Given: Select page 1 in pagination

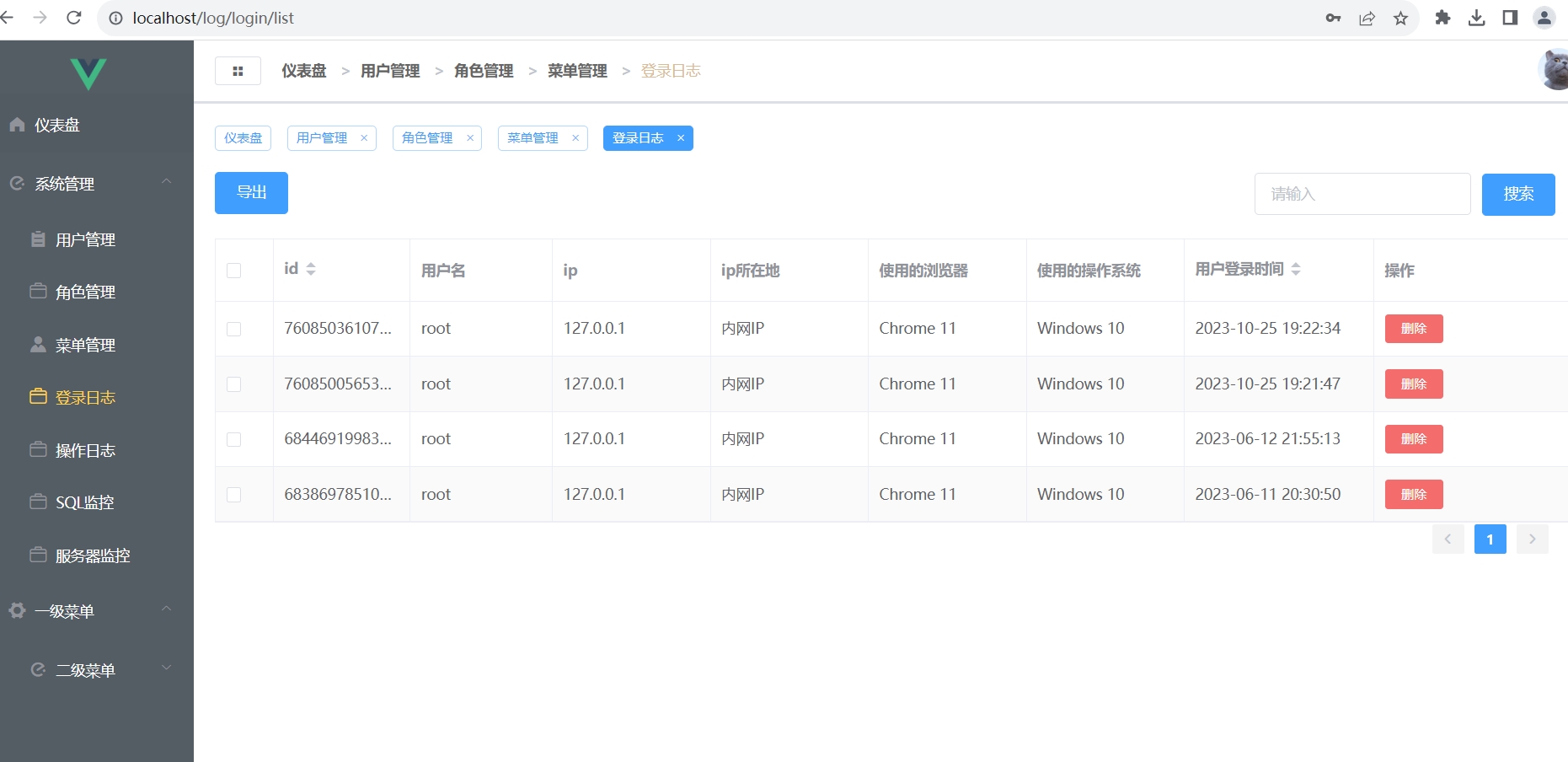Looking at the screenshot, I should point(1490,539).
